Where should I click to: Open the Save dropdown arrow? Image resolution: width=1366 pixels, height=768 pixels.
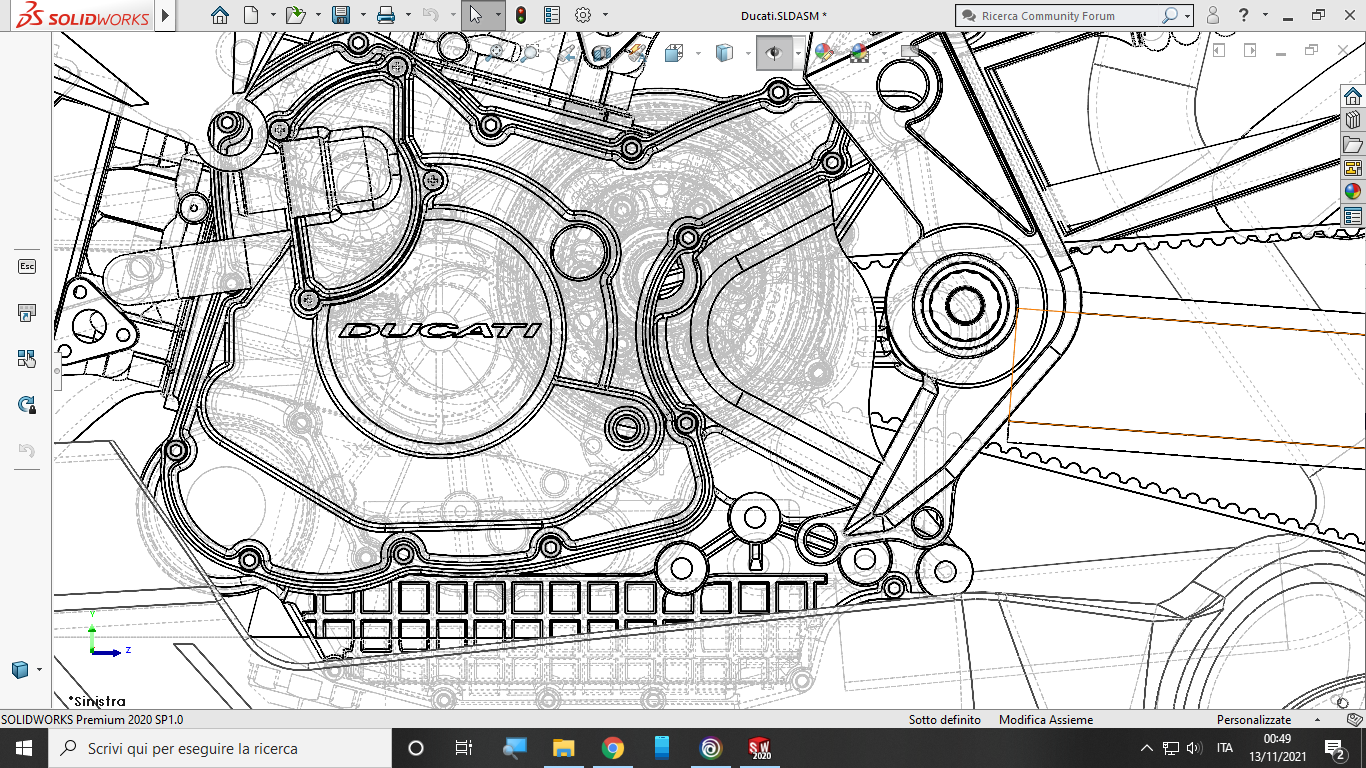click(x=363, y=15)
